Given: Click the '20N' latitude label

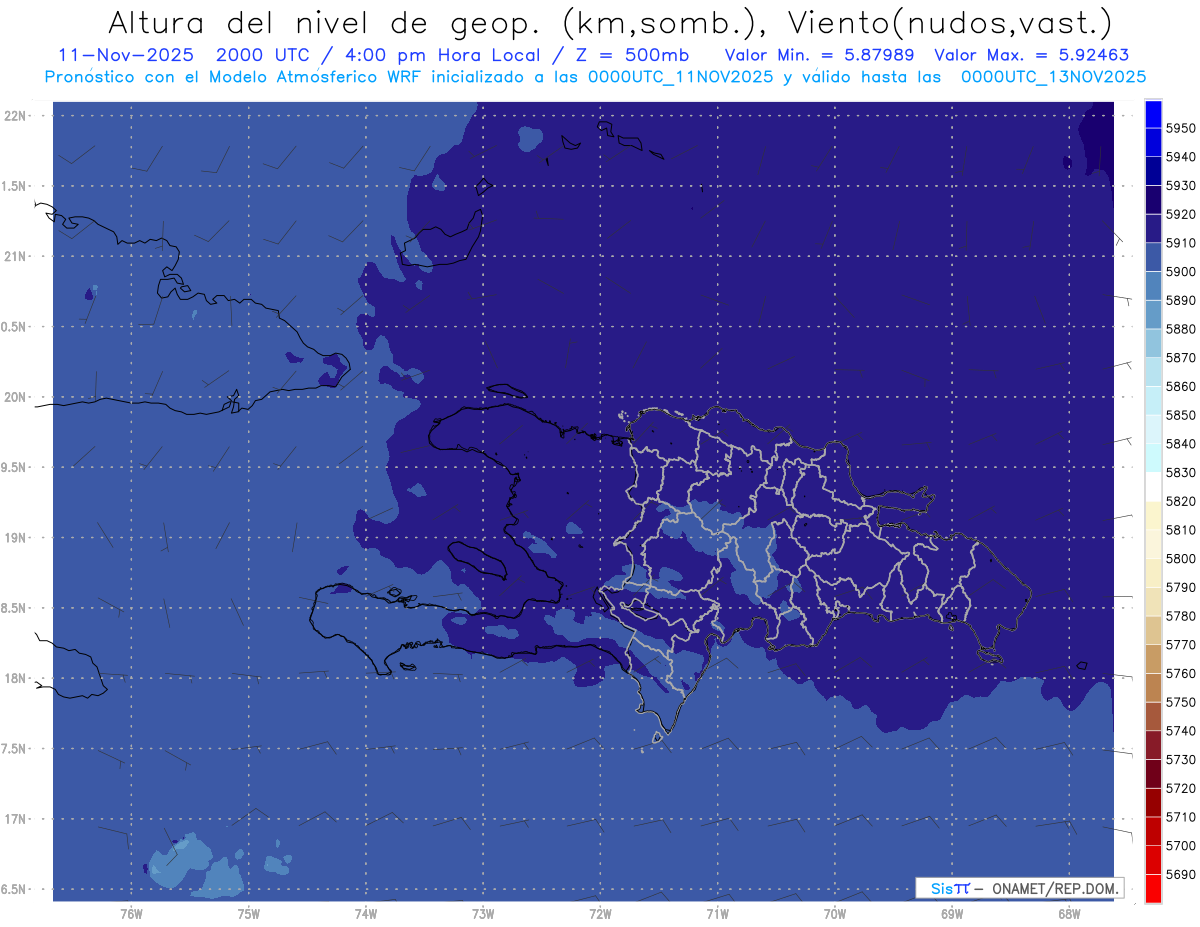Looking at the screenshot, I should click(17, 397).
